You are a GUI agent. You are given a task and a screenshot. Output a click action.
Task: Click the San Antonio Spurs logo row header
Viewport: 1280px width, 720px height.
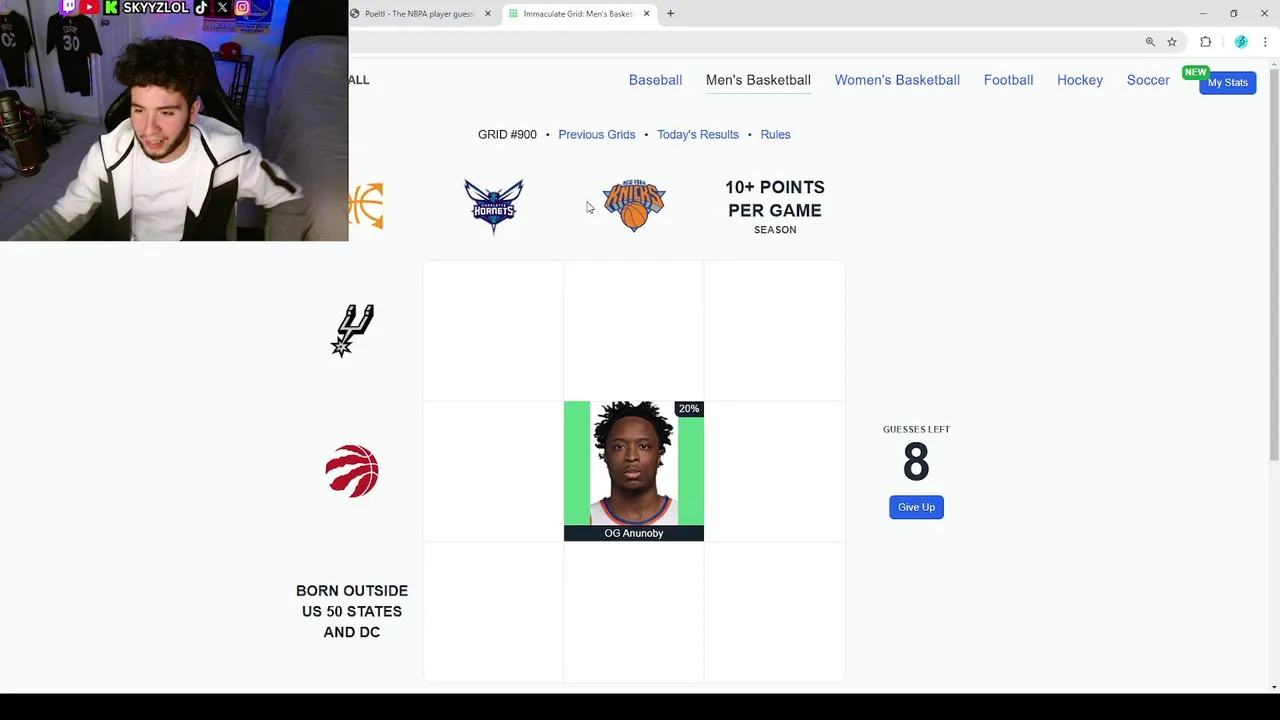[352, 330]
